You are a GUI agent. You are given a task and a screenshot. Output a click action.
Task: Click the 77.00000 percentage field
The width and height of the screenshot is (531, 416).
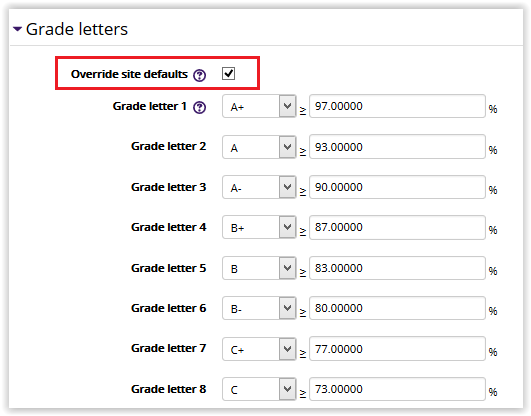click(398, 349)
